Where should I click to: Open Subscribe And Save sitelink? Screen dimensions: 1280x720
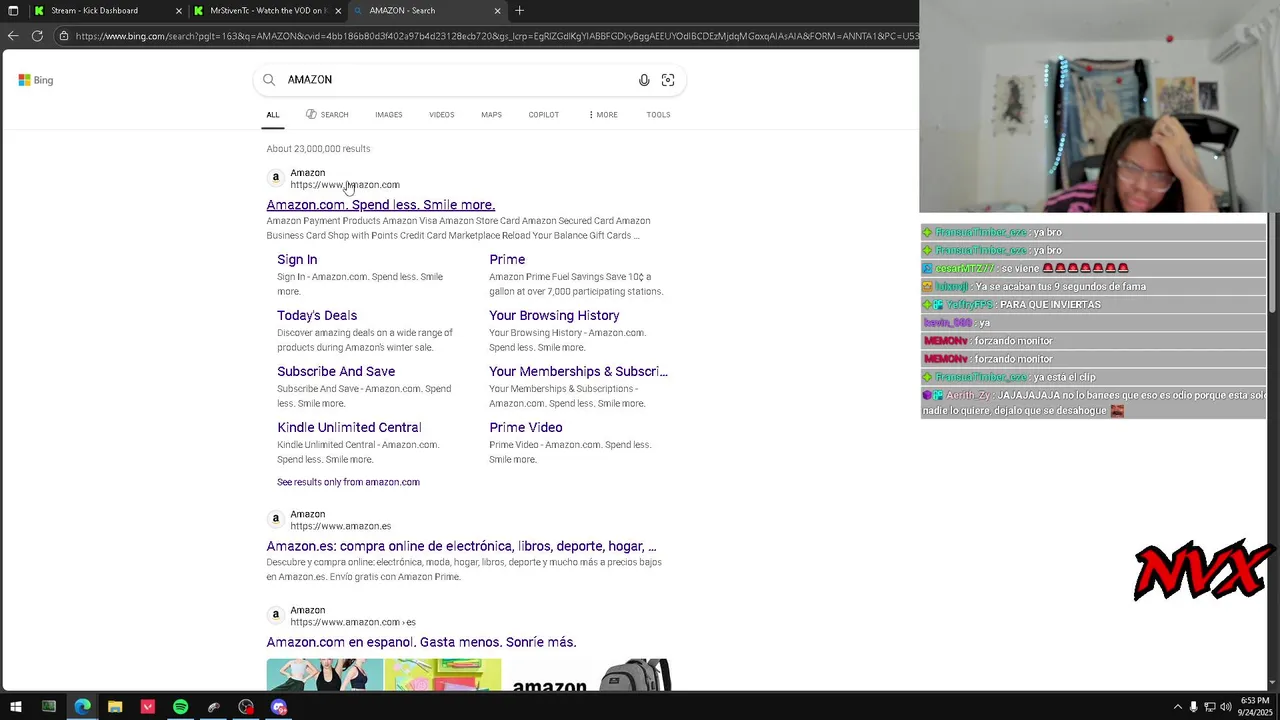pyautogui.click(x=336, y=372)
